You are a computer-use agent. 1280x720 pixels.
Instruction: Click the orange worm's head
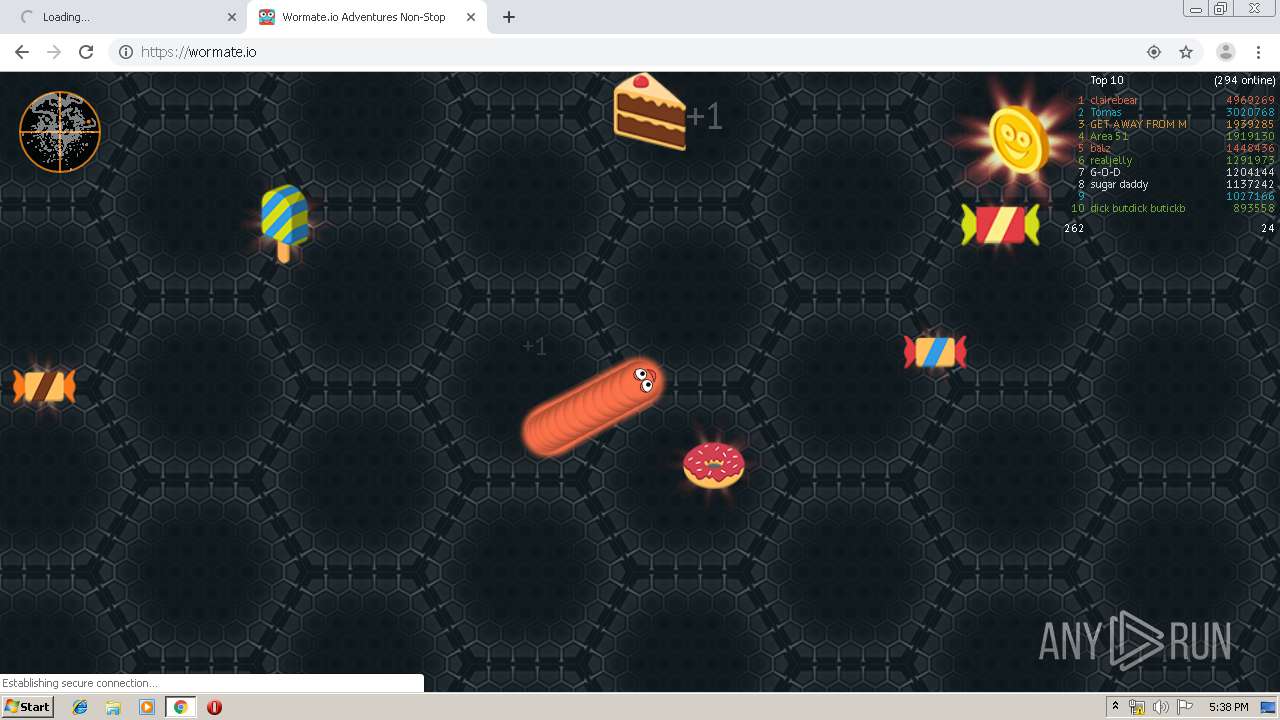coord(640,381)
